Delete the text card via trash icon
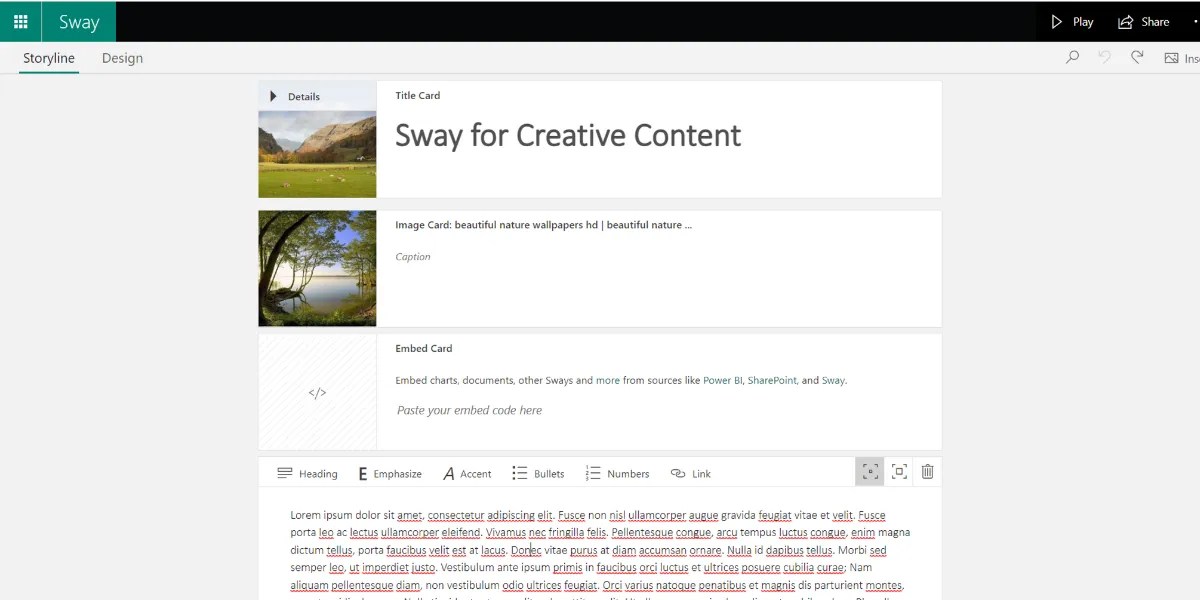1200x600 pixels. (x=927, y=471)
